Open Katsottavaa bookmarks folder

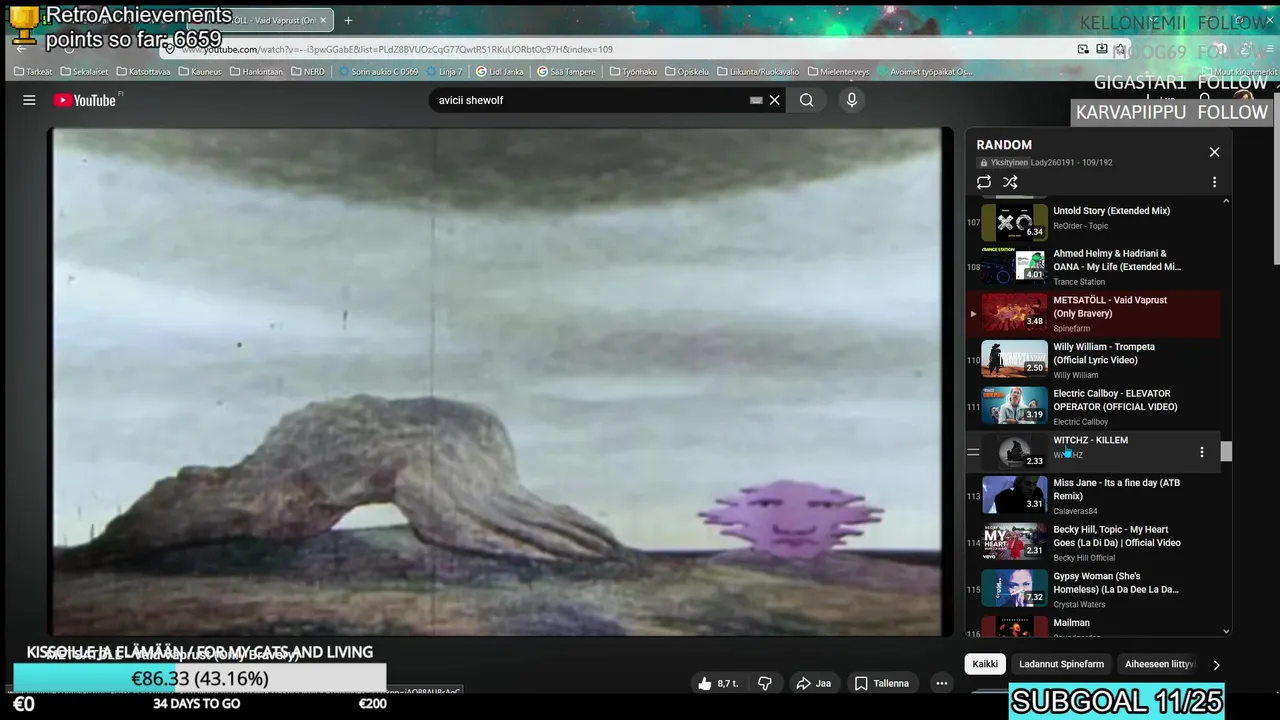[x=143, y=72]
